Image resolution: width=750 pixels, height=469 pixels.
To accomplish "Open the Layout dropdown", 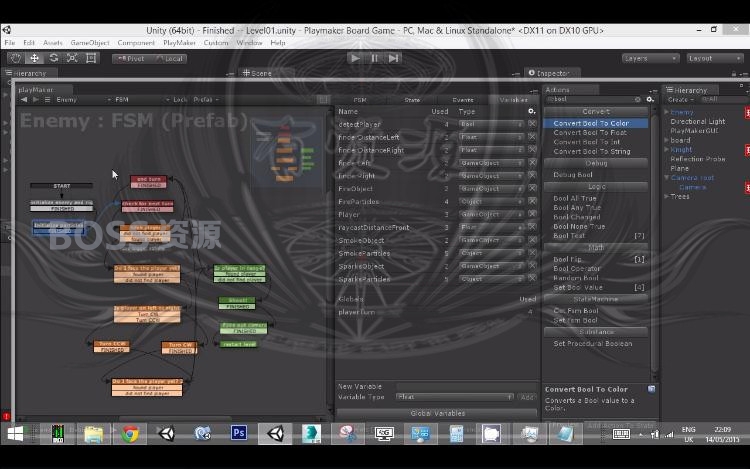I will (x=715, y=58).
